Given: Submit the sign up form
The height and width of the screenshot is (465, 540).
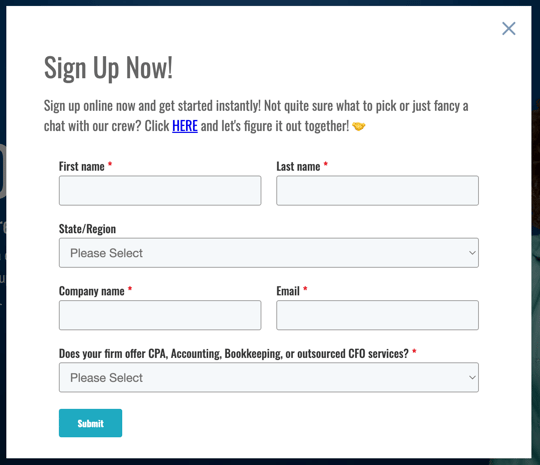Looking at the screenshot, I should 90,423.
